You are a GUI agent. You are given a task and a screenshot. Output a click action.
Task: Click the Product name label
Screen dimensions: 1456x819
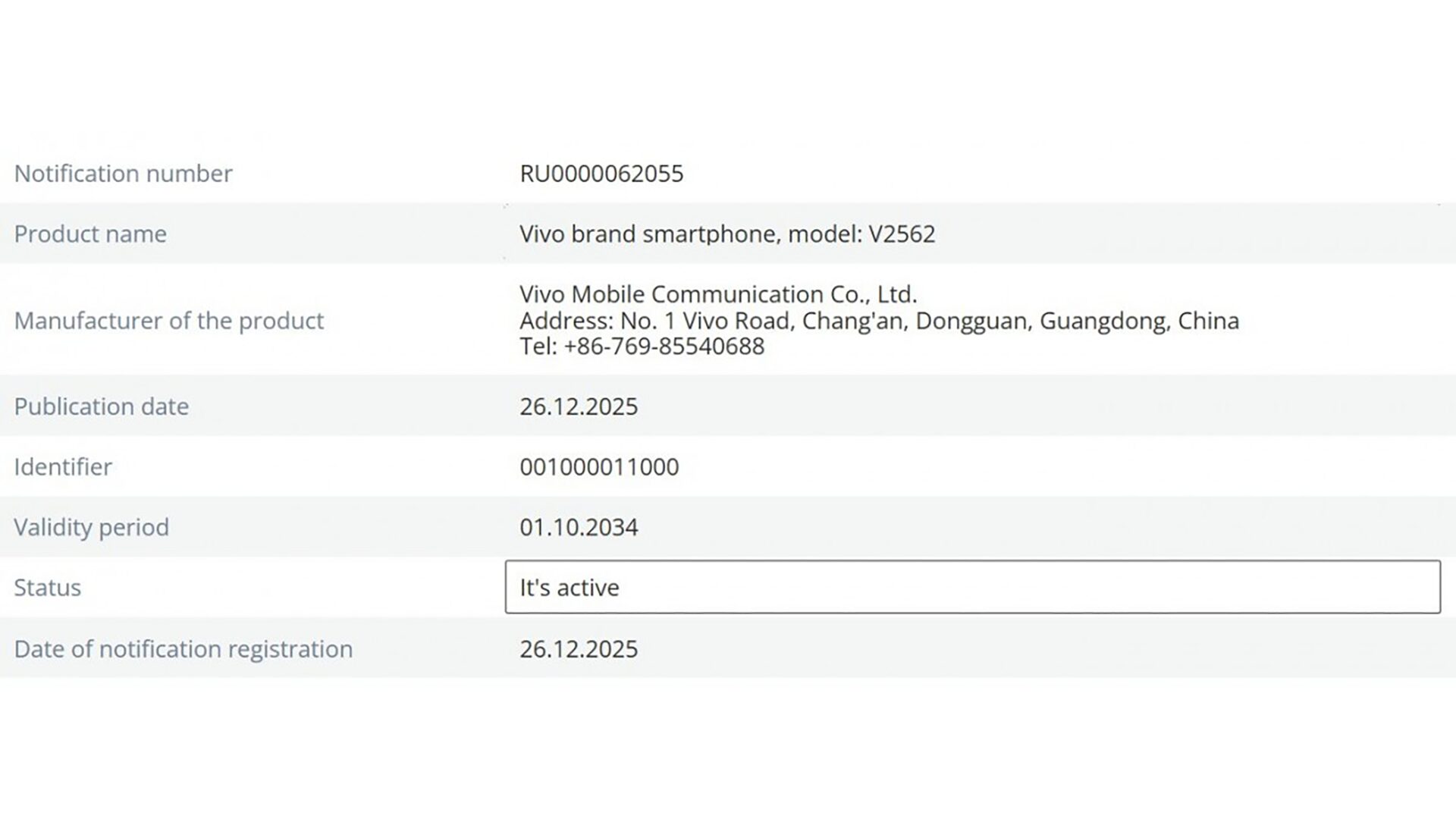[90, 234]
